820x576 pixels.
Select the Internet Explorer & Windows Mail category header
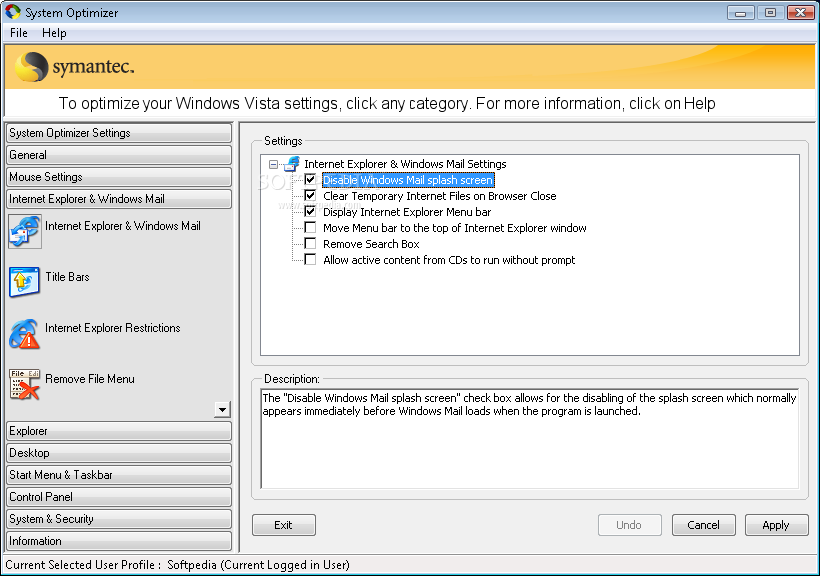[x=119, y=199]
